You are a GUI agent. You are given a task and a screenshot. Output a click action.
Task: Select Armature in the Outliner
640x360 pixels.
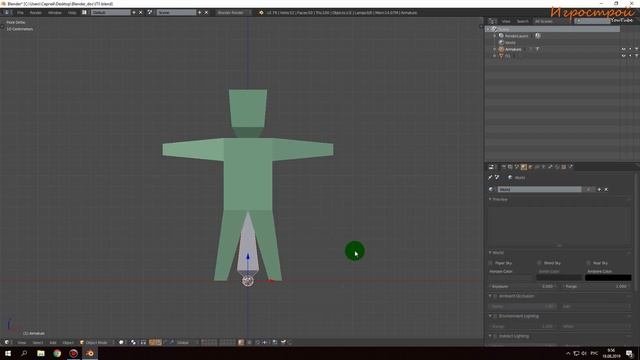[513, 49]
